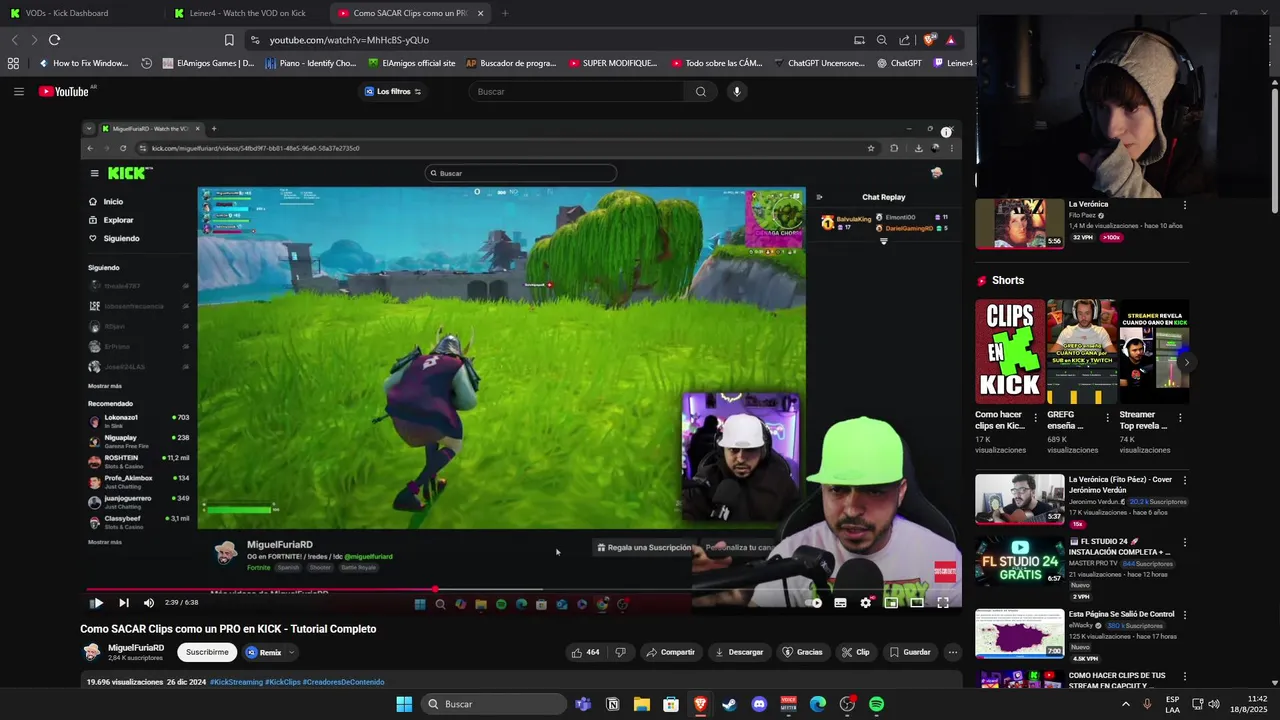This screenshot has width=1280, height=720.
Task: Go to the YouTube home logo
Action: pos(66,91)
